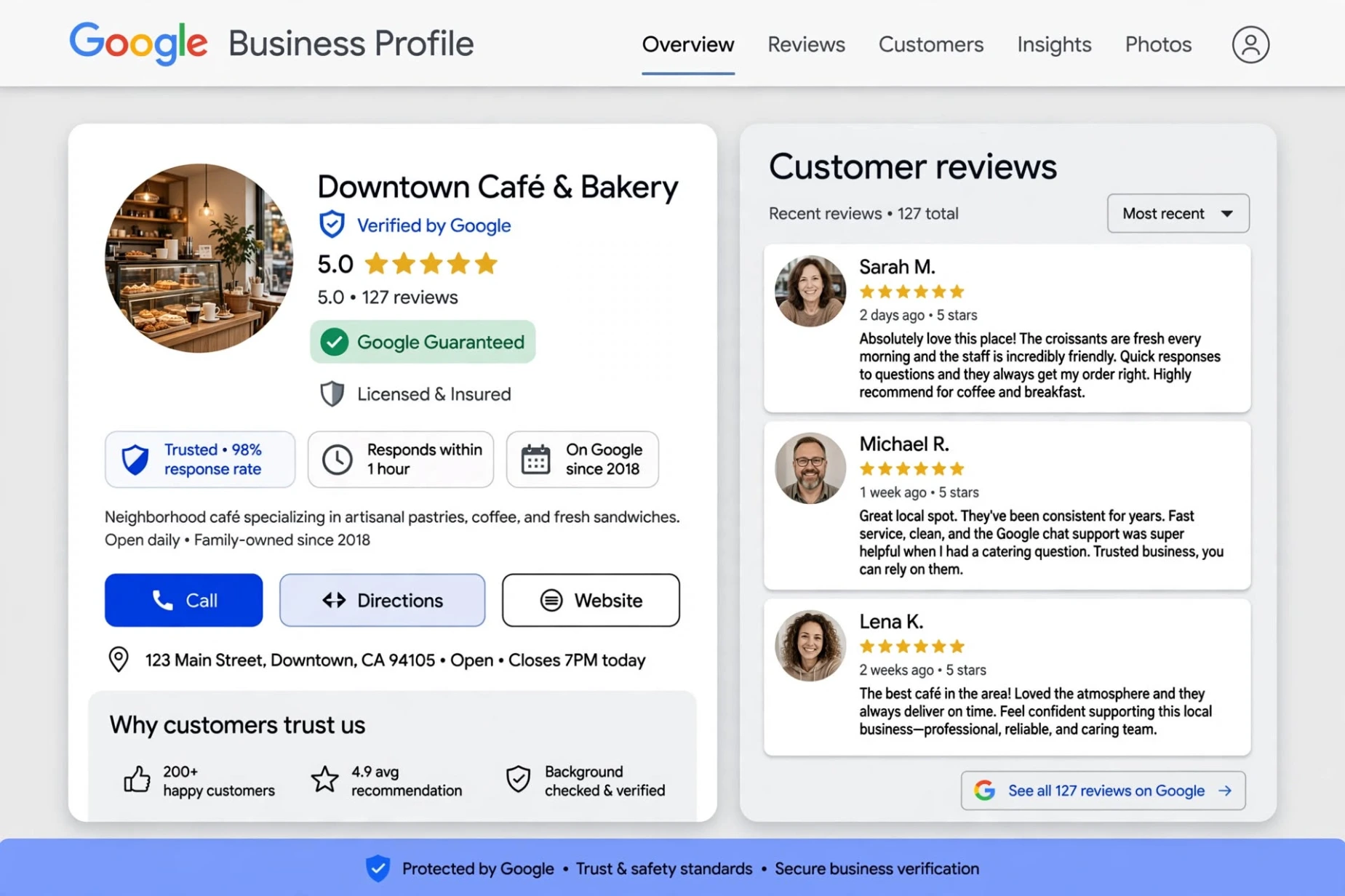Click the Google logo in header

tap(138, 44)
